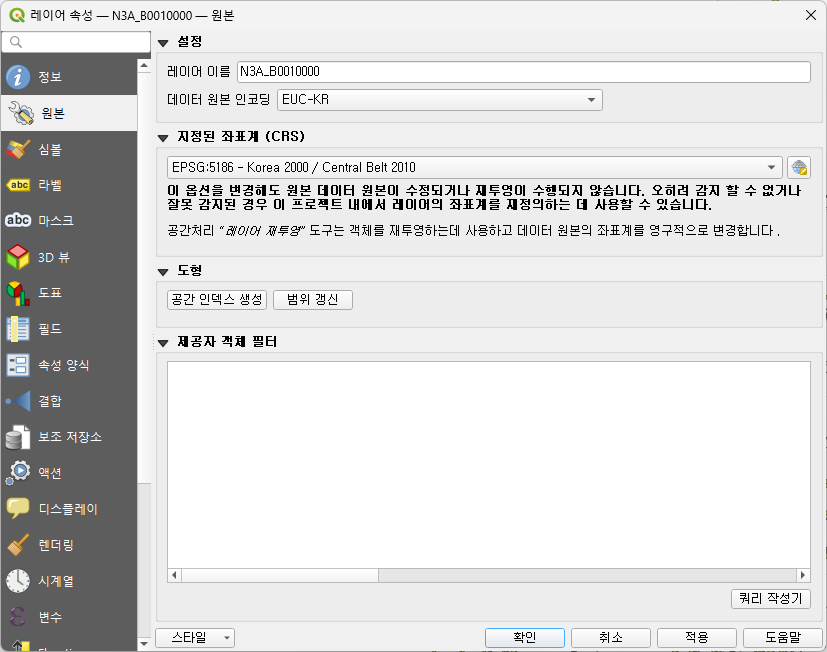Viewport: 827px width, 652px height.
Task: Open the 도표 (Diagrams) chart icon
Action: [18, 293]
